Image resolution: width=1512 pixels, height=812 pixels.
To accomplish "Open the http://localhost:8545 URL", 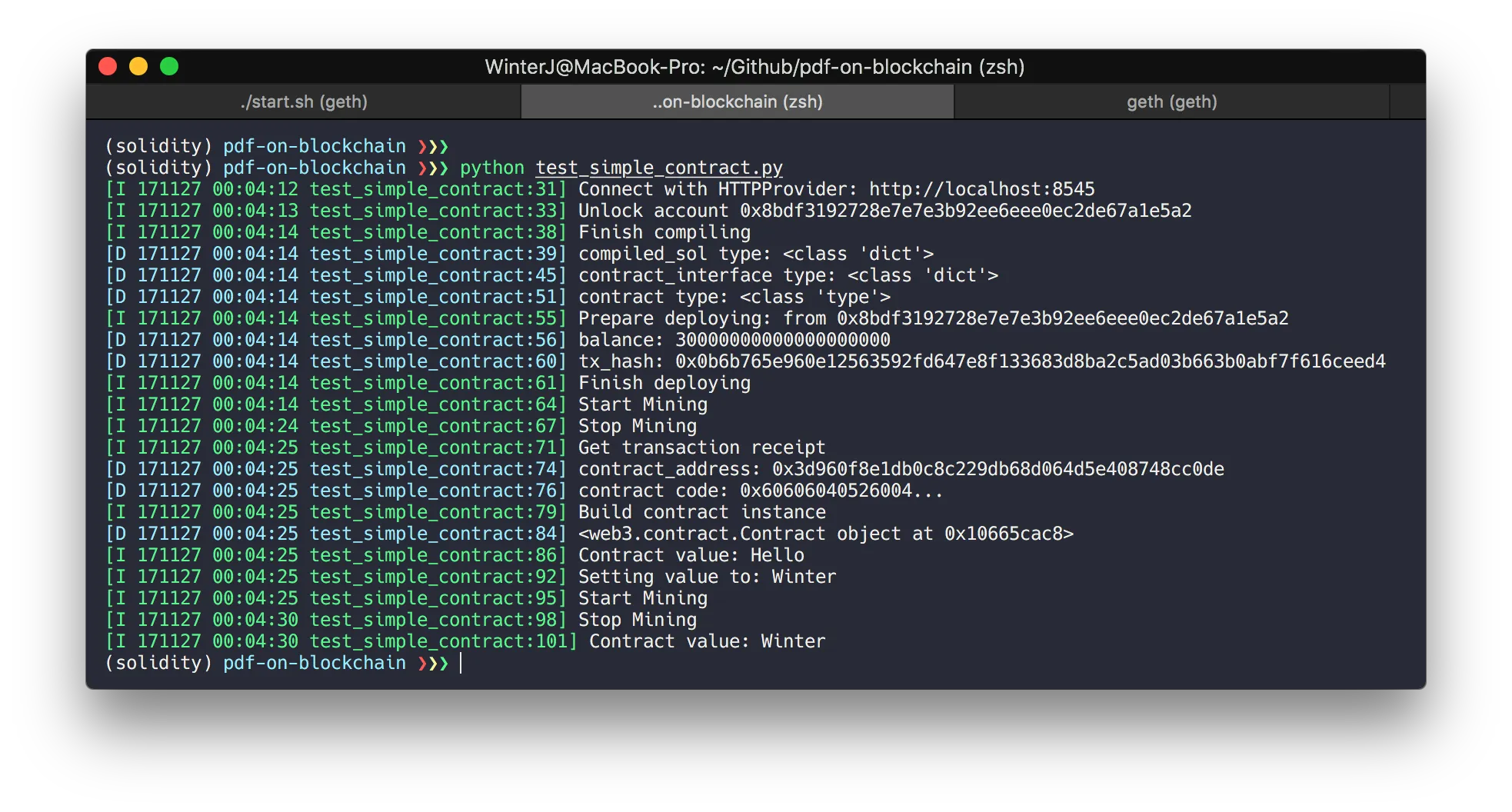I will click(x=981, y=189).
